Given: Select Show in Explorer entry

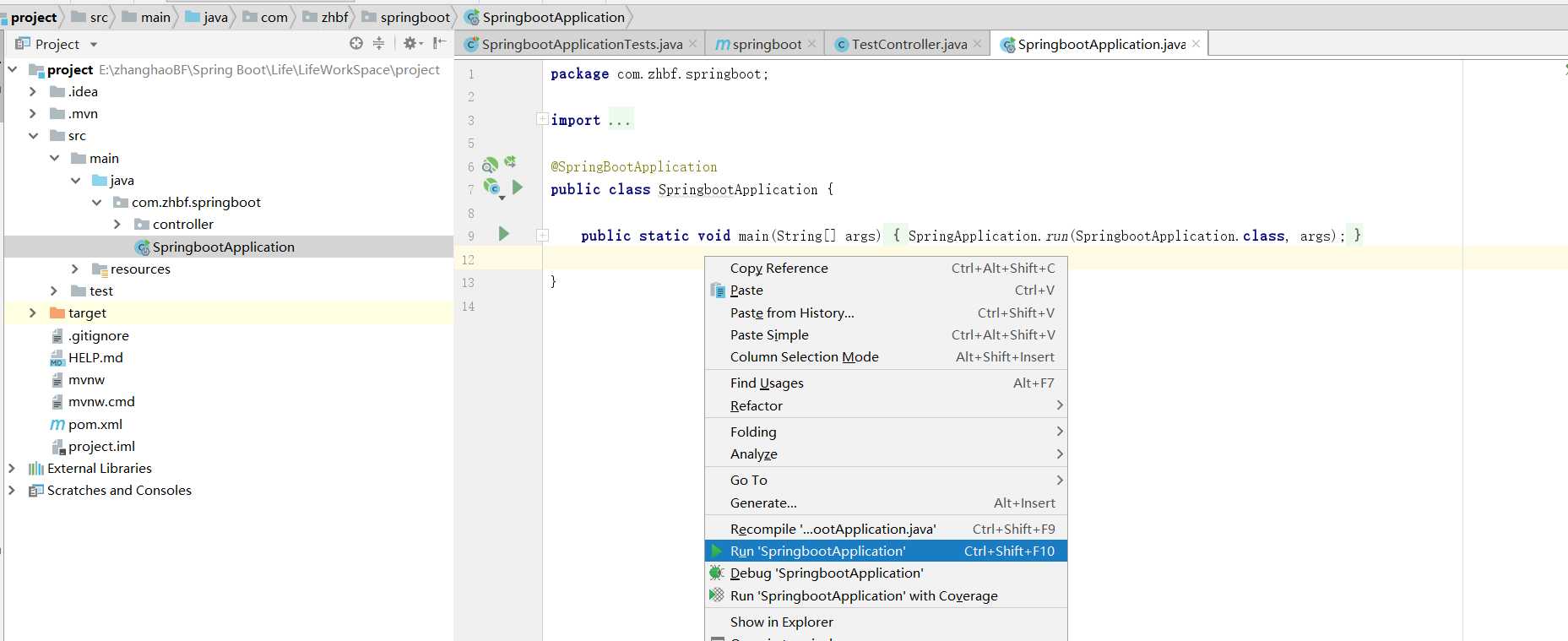Looking at the screenshot, I should click(x=886, y=622).
